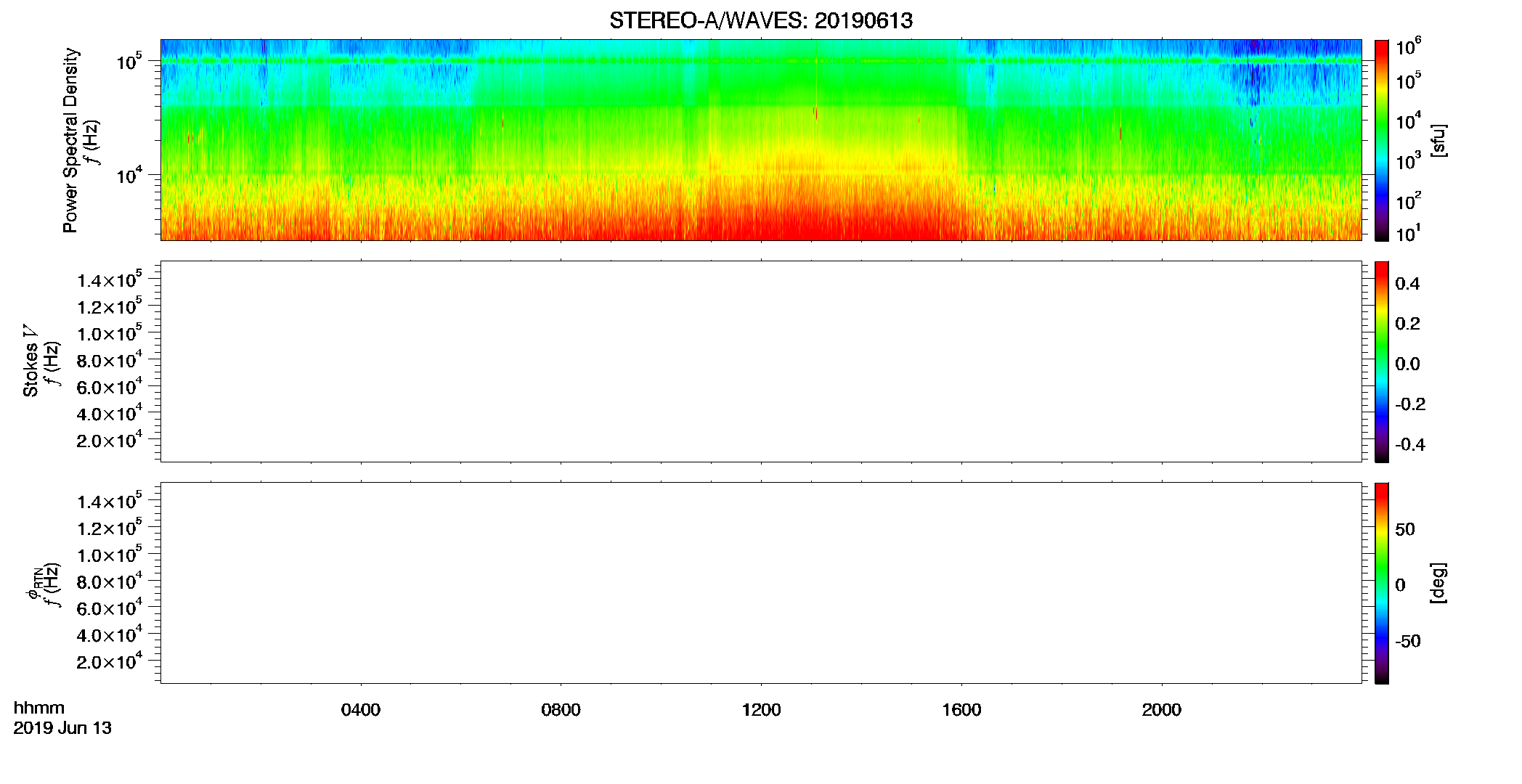1522x784 pixels.
Task: Click the 0800 time axis label
Action: tap(561, 710)
